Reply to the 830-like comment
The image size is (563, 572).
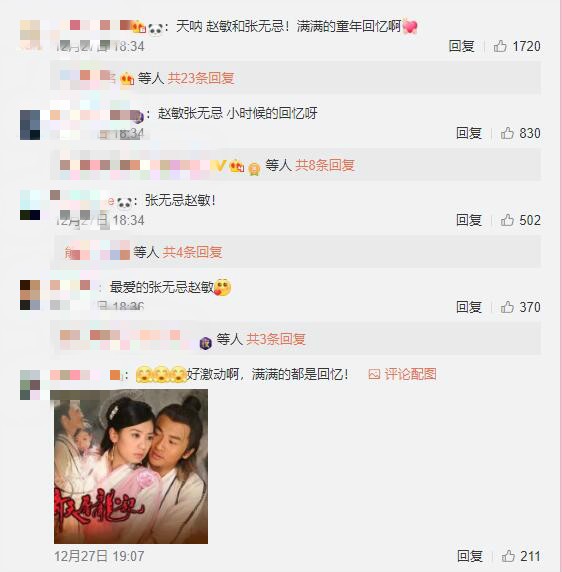(469, 133)
